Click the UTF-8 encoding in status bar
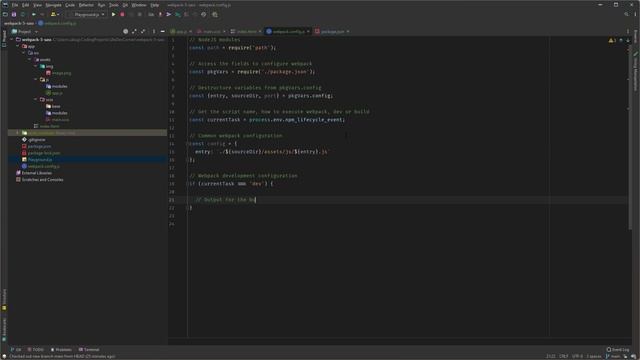 pyautogui.click(x=577, y=356)
